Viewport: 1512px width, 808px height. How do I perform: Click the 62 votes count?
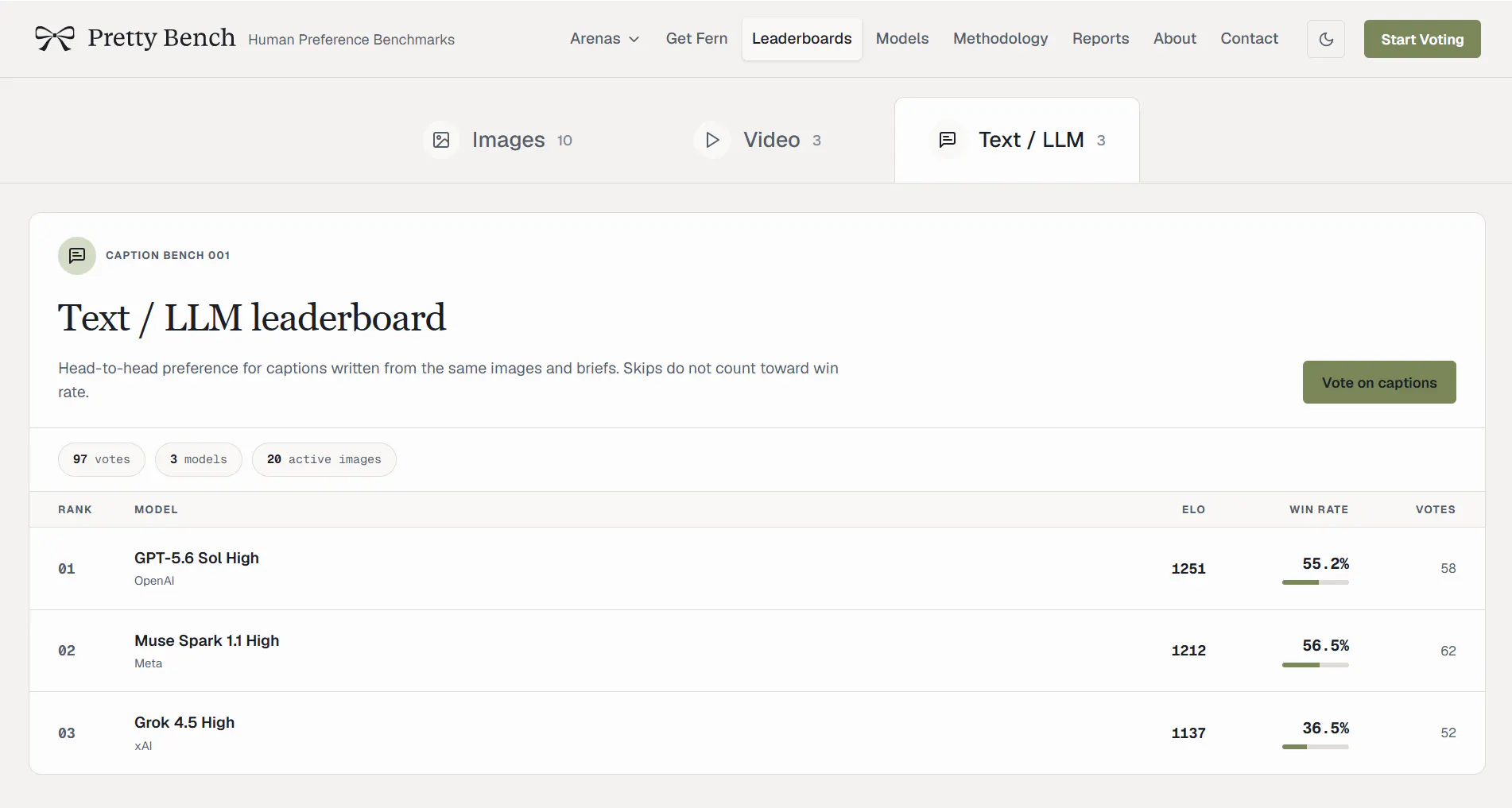coord(1448,651)
